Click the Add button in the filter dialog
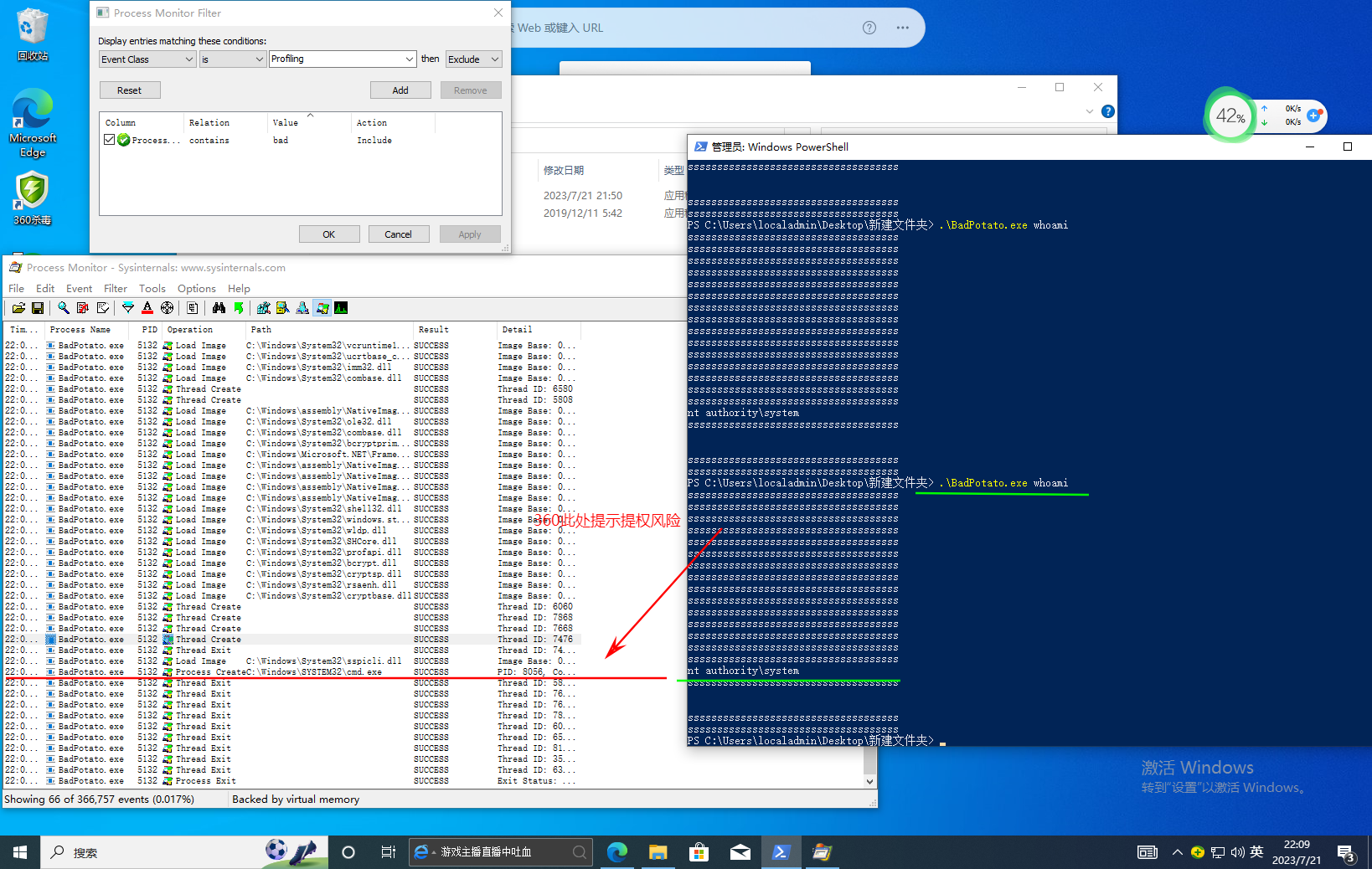Screen dimensions: 1372x869 400,90
